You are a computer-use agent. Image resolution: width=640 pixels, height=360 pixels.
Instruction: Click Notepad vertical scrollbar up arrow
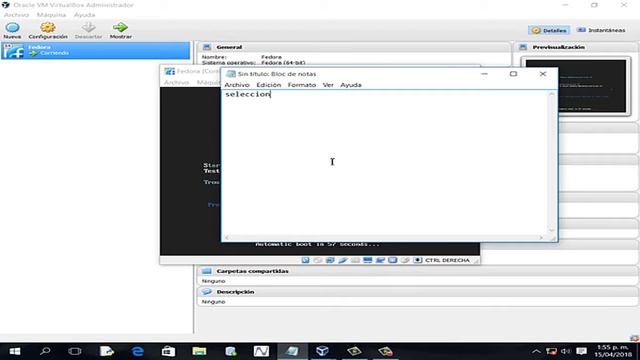pos(552,94)
